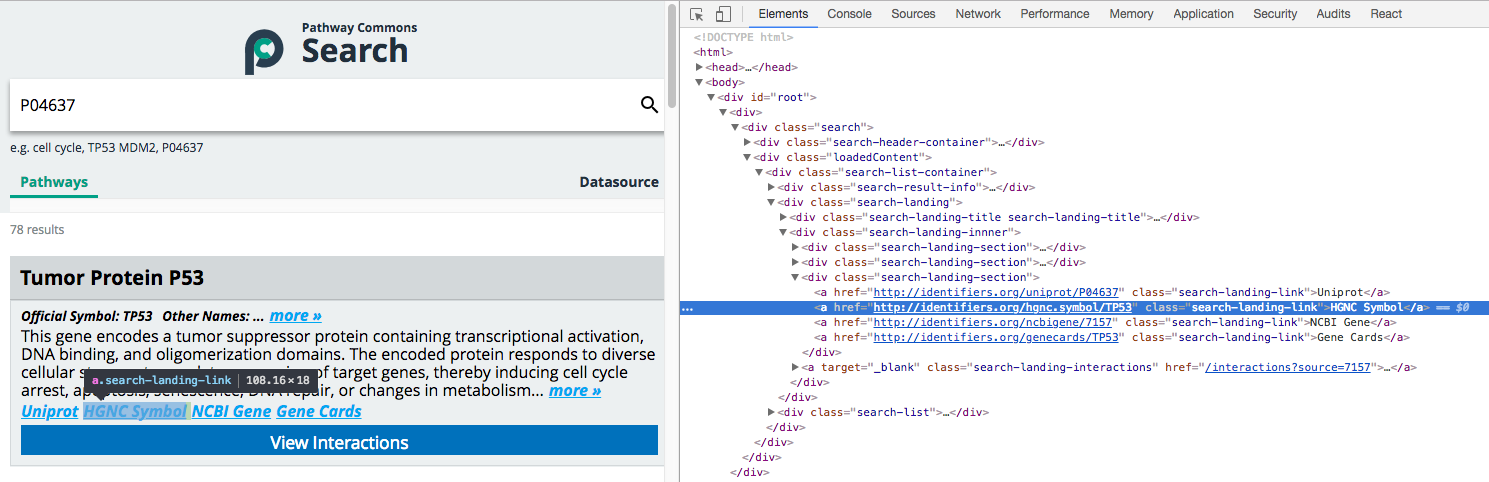The height and width of the screenshot is (482, 1489).
Task: Collapse the search-list-container node
Action: point(759,172)
